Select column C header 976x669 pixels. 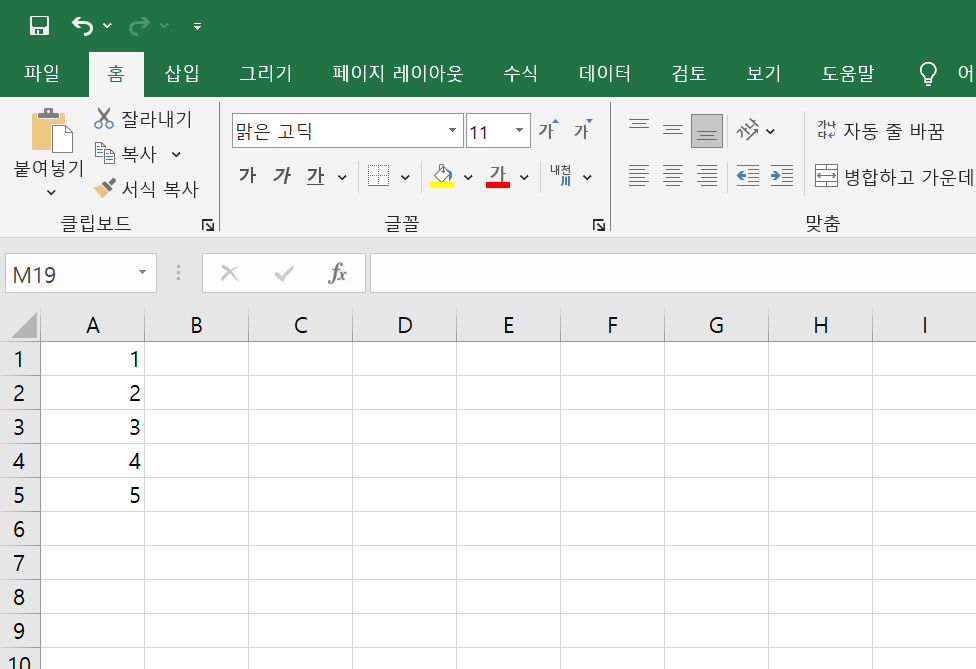point(301,325)
